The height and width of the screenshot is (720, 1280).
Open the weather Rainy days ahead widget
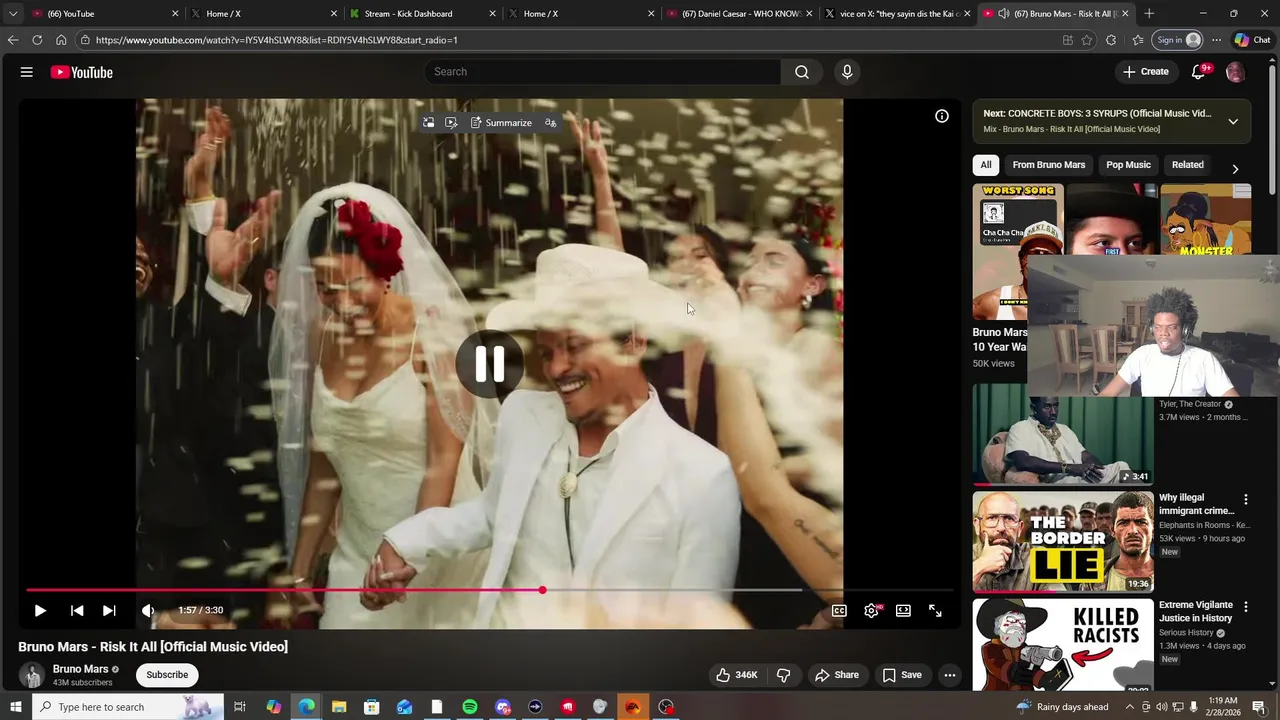point(1062,707)
